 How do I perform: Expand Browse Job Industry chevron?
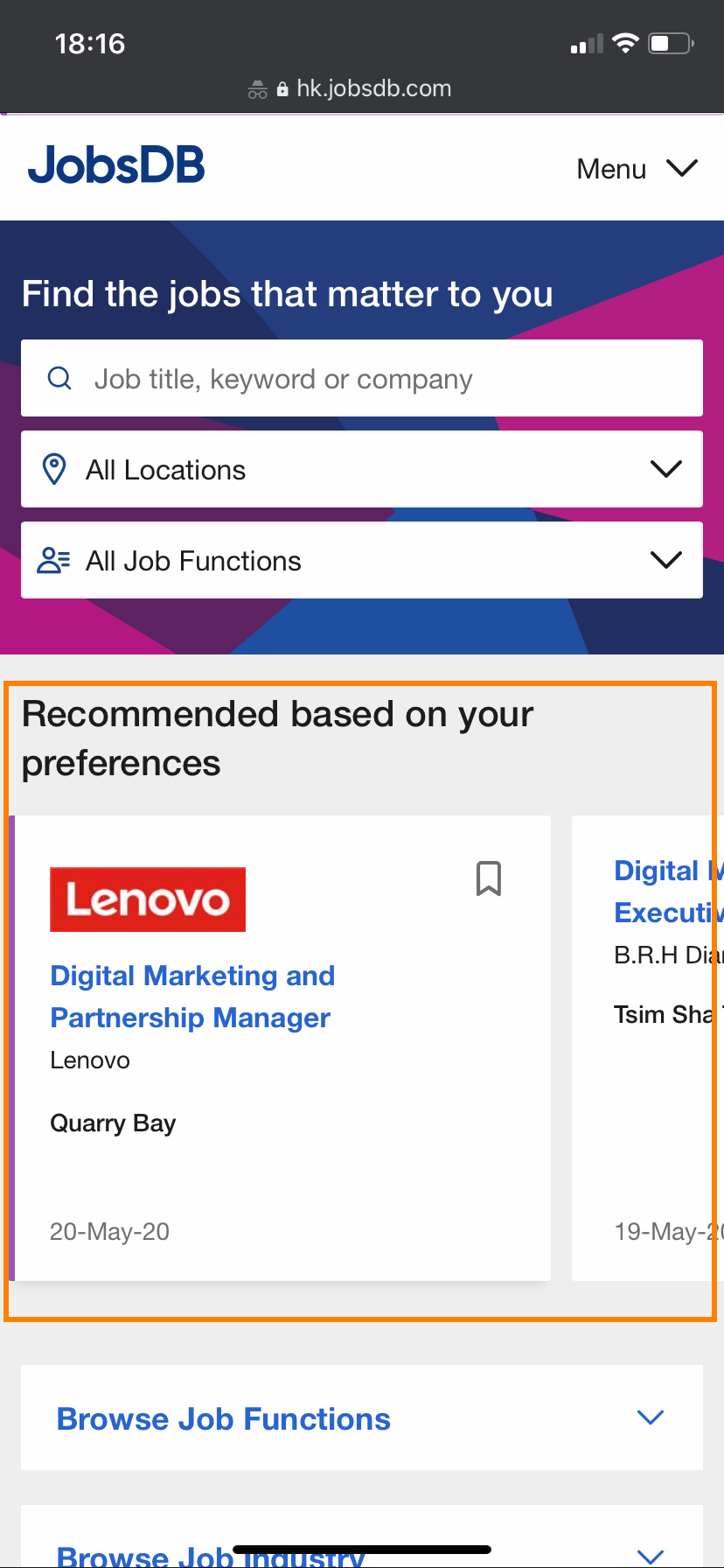tap(651, 1556)
